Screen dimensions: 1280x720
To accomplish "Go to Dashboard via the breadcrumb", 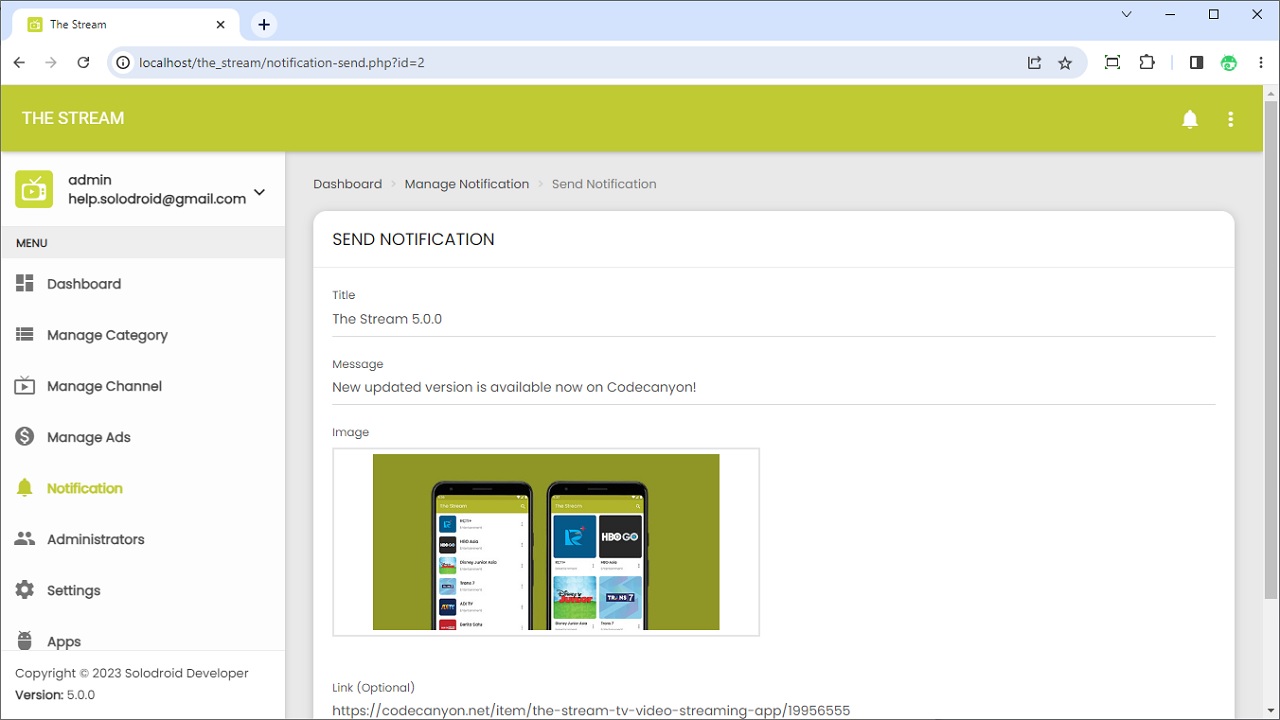I will coord(347,184).
